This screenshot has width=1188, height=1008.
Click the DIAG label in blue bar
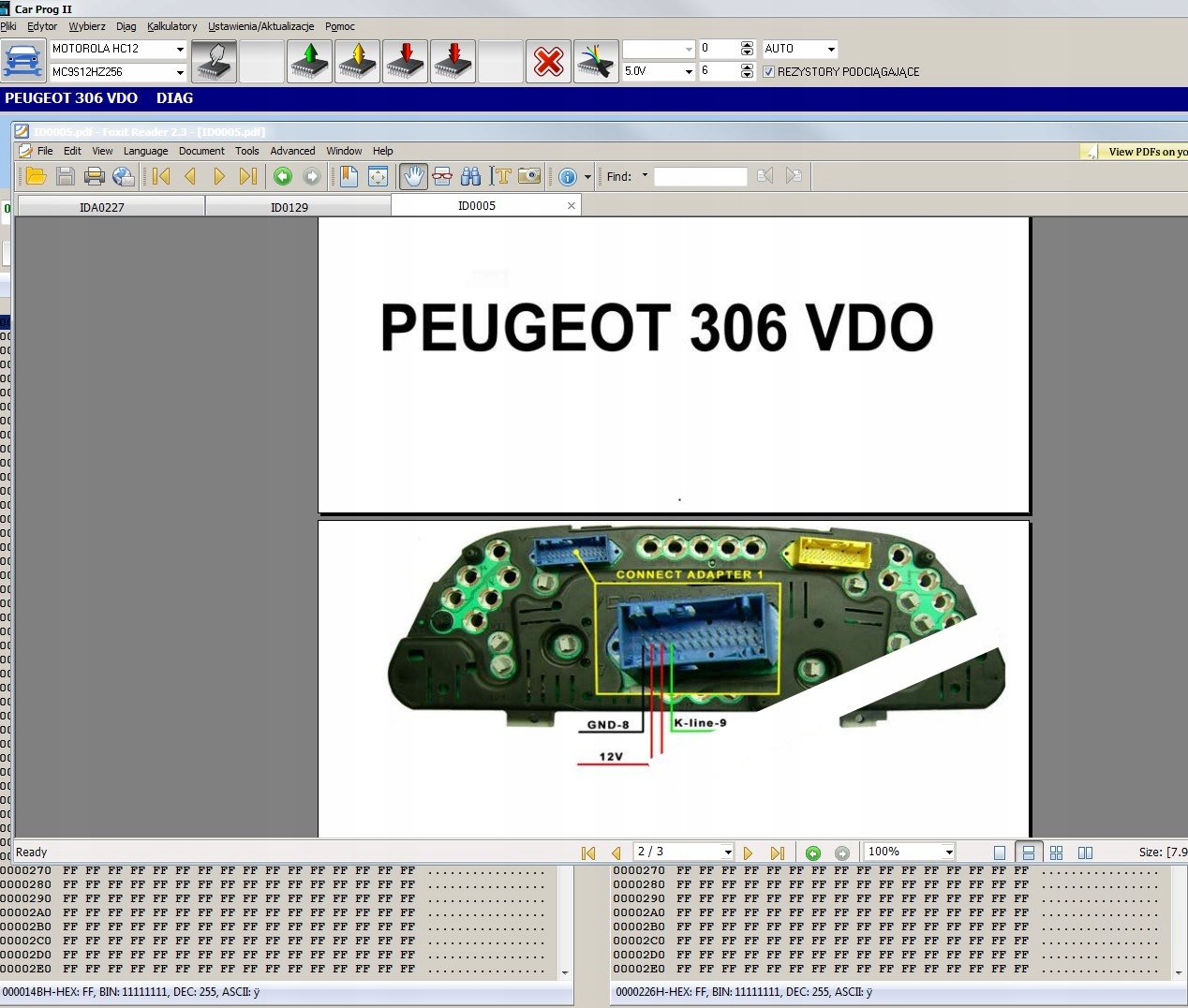[175, 98]
